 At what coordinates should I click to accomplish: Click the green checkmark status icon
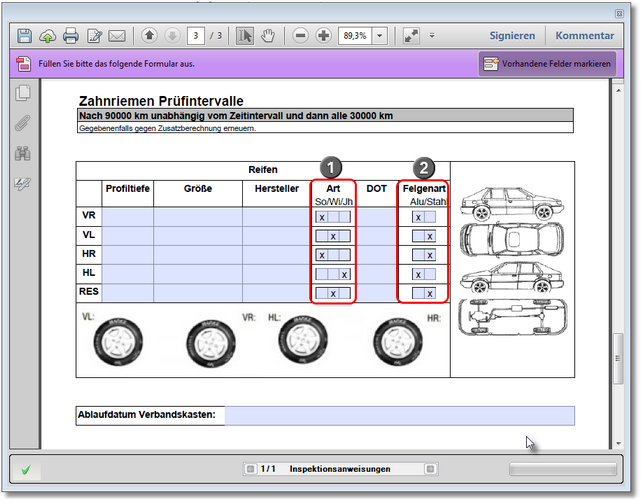(26, 470)
